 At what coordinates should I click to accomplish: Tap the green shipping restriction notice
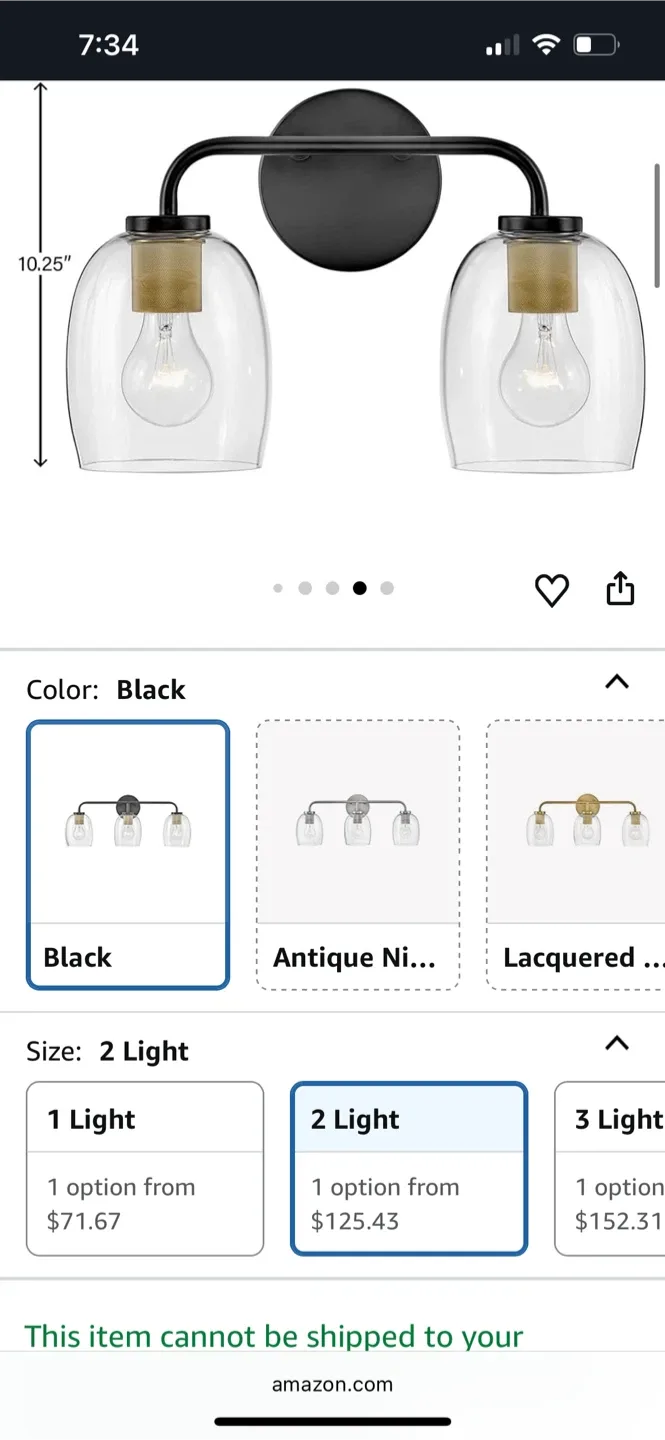pos(274,1336)
